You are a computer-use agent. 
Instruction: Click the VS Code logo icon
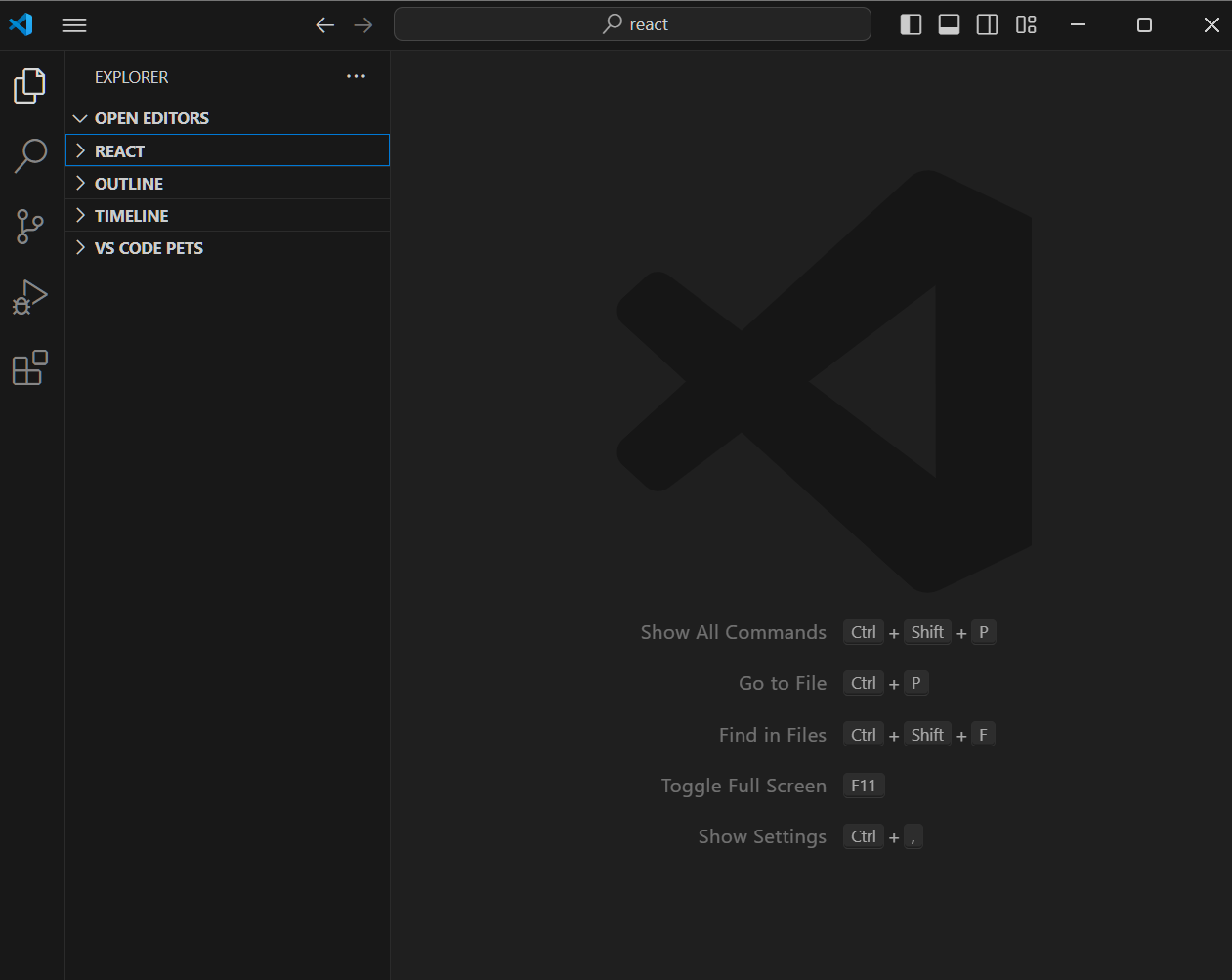click(21, 24)
